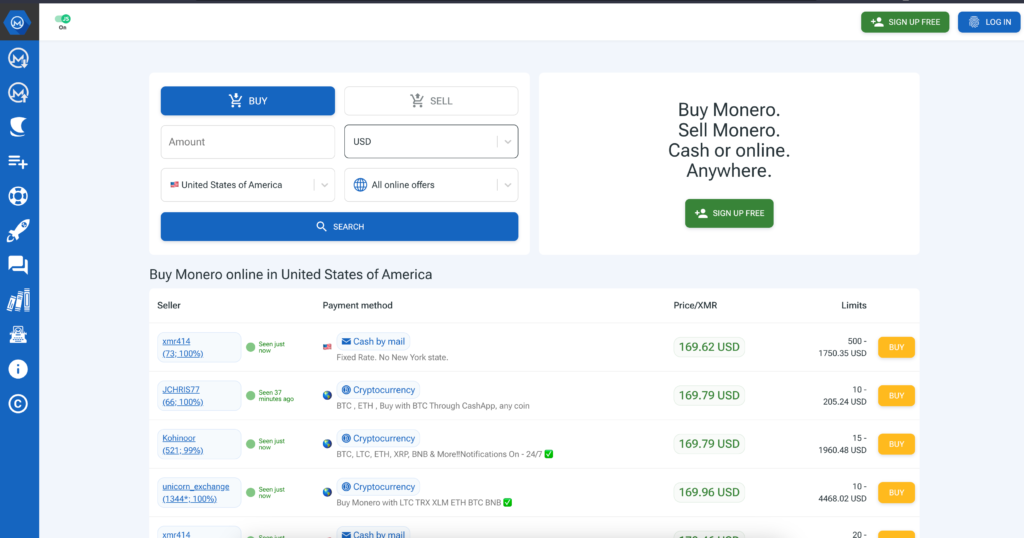The width and height of the screenshot is (1024, 538).
Task: Open the buy Monero sidebar icon with down arrow
Action: tap(18, 58)
